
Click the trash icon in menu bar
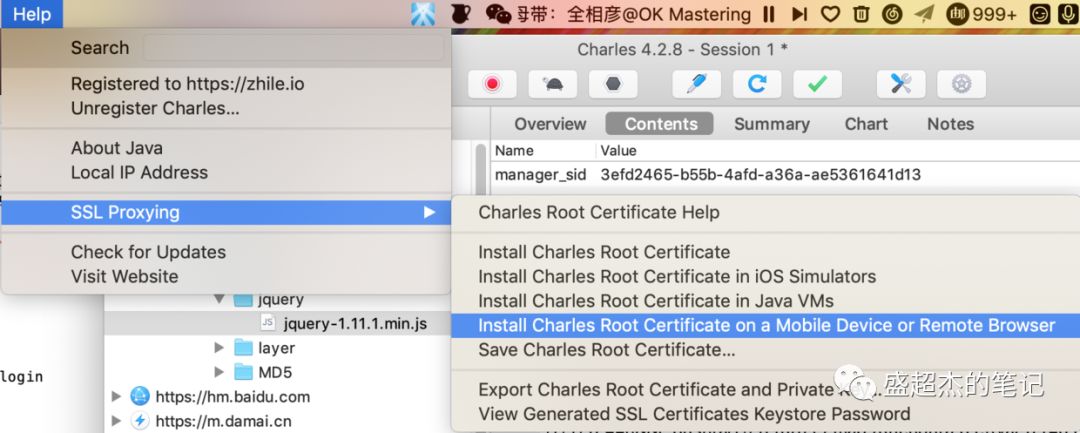[x=861, y=14]
